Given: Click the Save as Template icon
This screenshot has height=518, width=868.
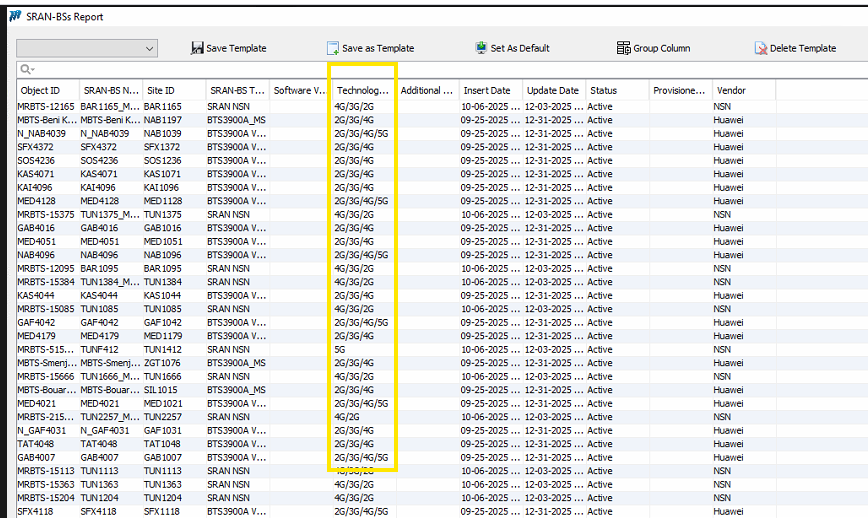Looking at the screenshot, I should point(333,48).
